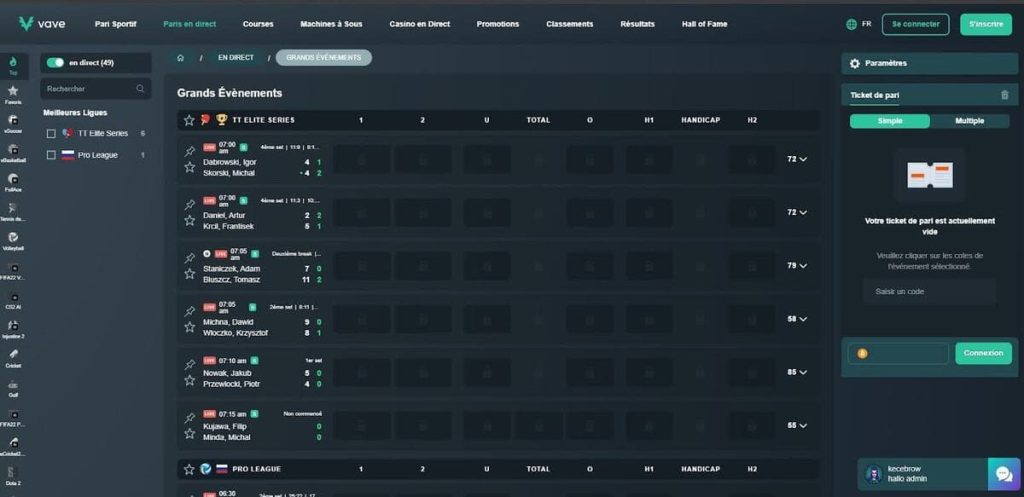
Task: Clear the bet slip with the trash icon
Action: (1004, 95)
